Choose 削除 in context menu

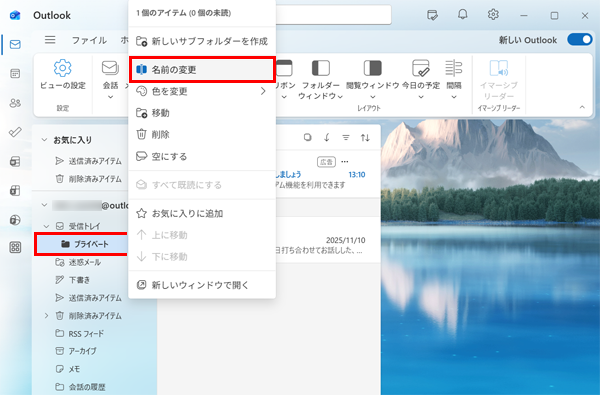coord(202,134)
